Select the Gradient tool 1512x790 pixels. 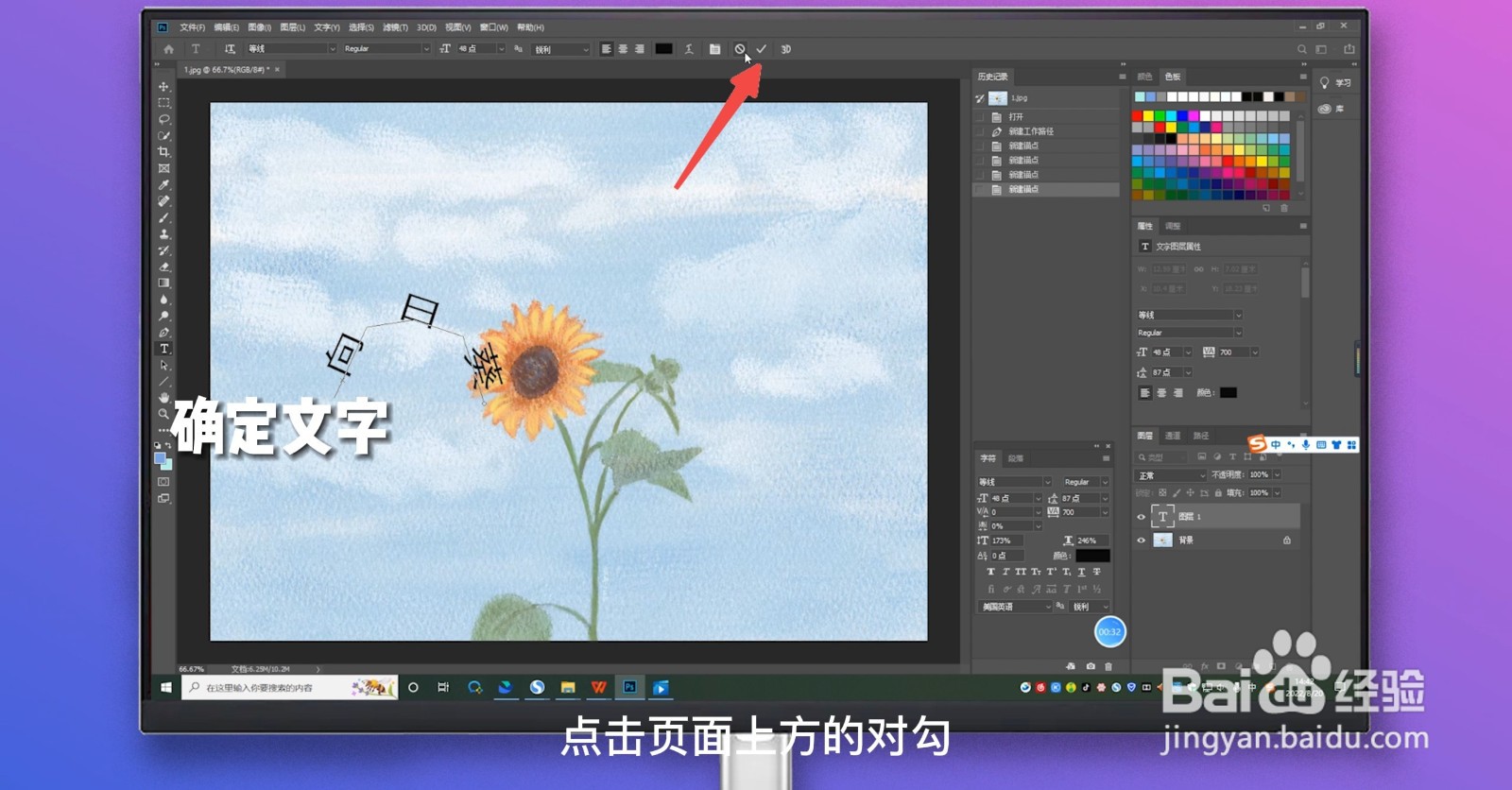(x=163, y=283)
